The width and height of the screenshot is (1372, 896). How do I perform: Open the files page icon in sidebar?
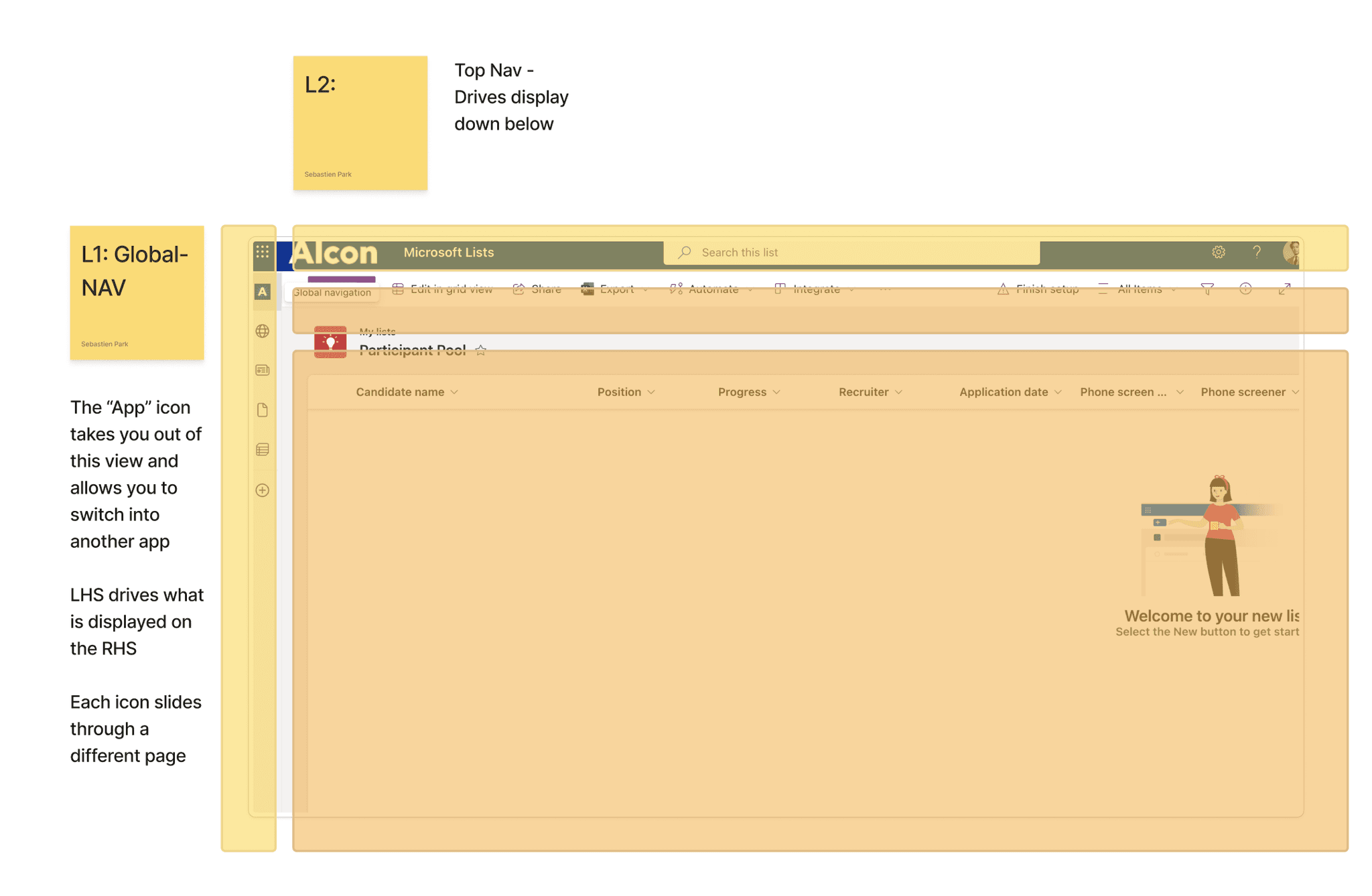263,410
